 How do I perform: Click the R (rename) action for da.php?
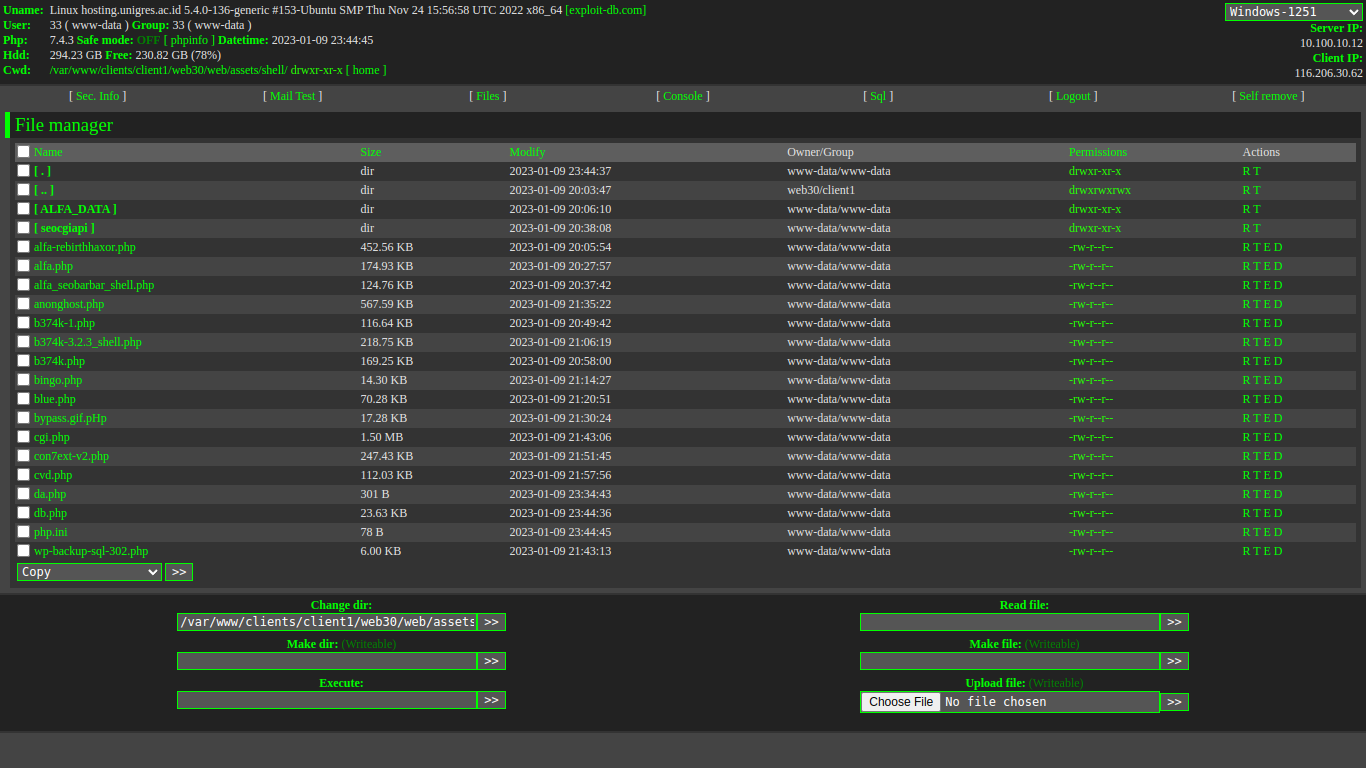[1246, 494]
